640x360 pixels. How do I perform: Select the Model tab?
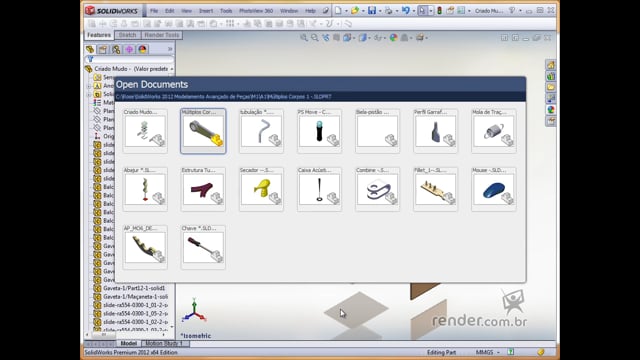click(x=129, y=343)
